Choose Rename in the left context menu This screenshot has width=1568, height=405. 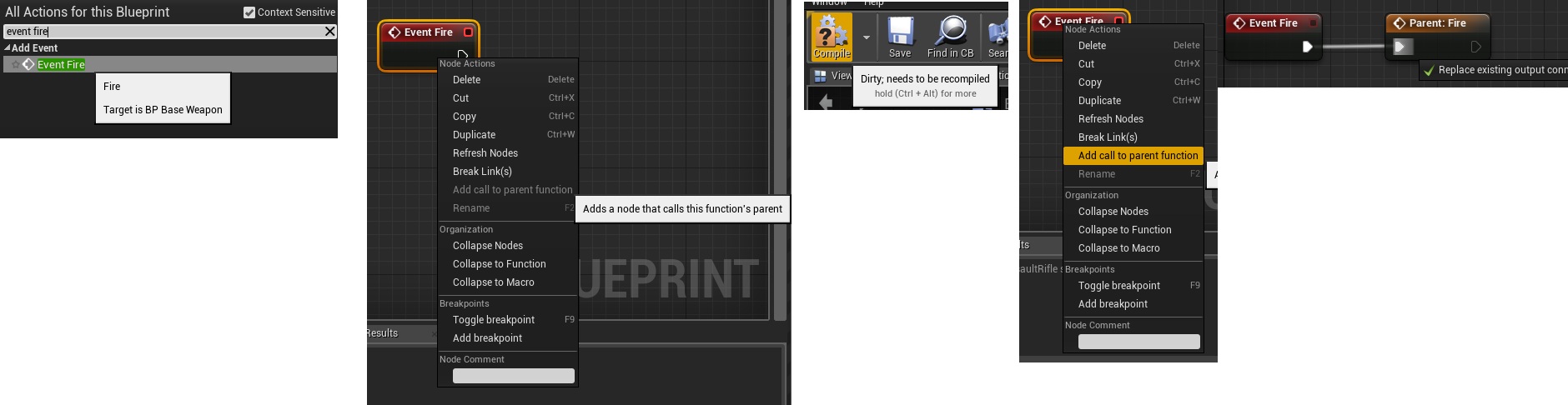coord(508,208)
